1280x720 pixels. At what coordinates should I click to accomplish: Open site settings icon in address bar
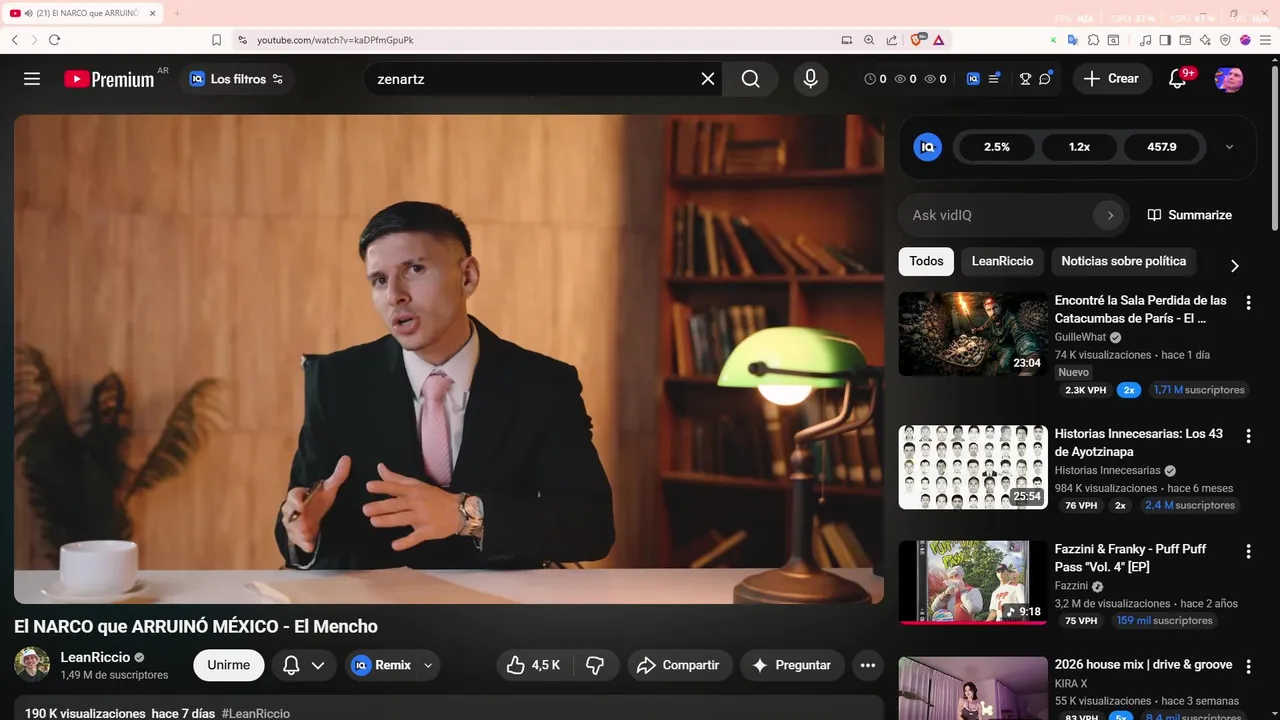pyautogui.click(x=242, y=40)
